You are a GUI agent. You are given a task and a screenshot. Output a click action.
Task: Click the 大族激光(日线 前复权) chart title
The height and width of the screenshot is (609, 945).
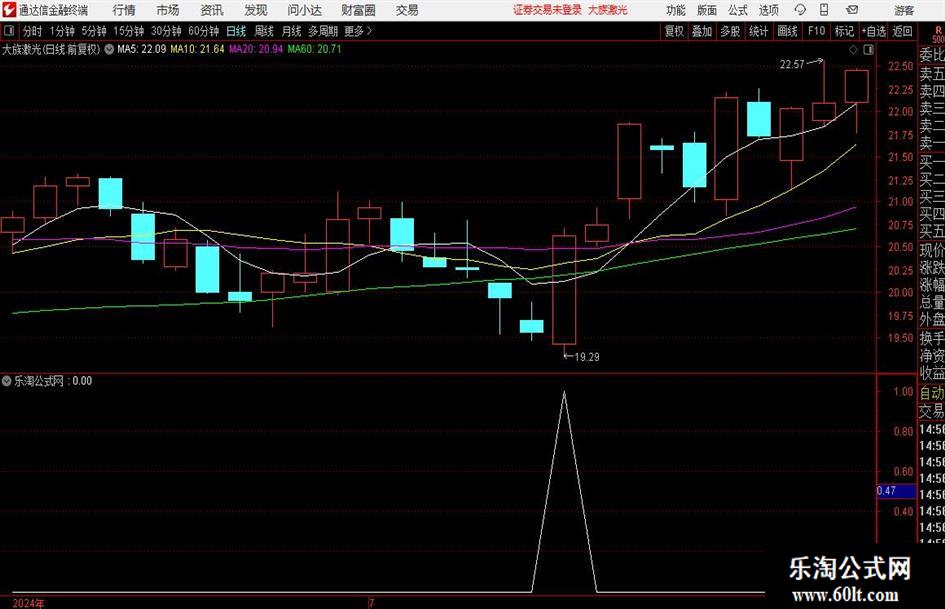click(51, 49)
